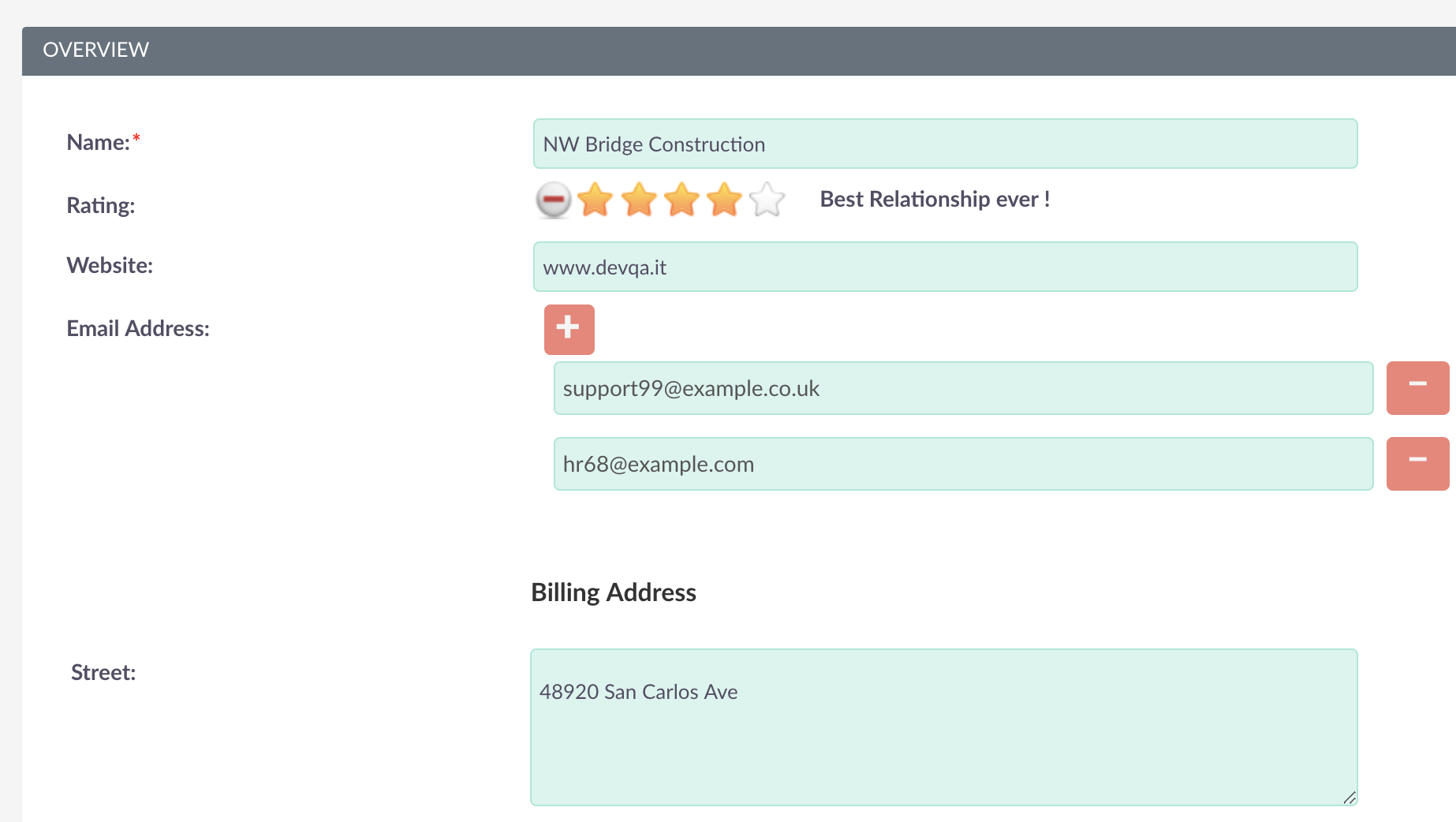Set rating to three stars
The height and width of the screenshot is (822, 1456).
tap(681, 200)
